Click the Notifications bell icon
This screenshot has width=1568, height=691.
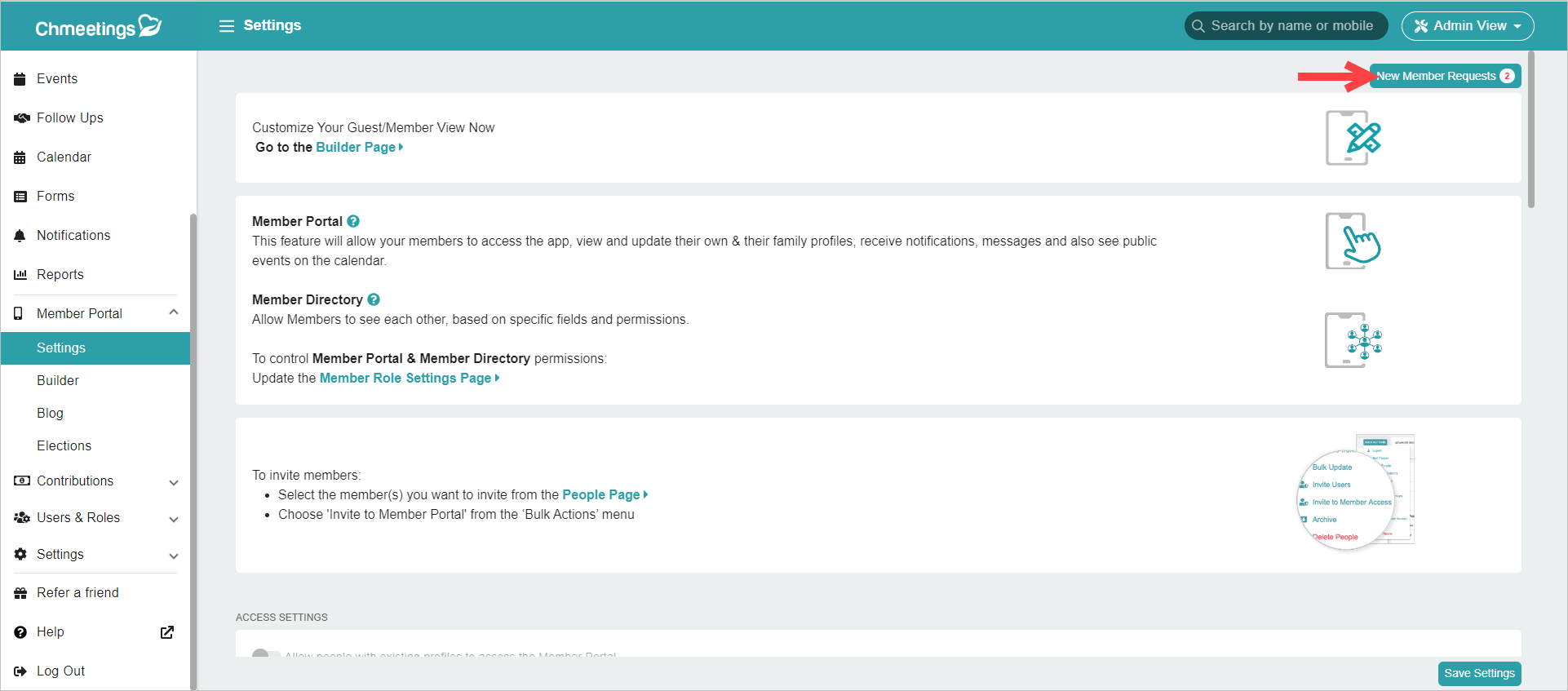pos(20,236)
